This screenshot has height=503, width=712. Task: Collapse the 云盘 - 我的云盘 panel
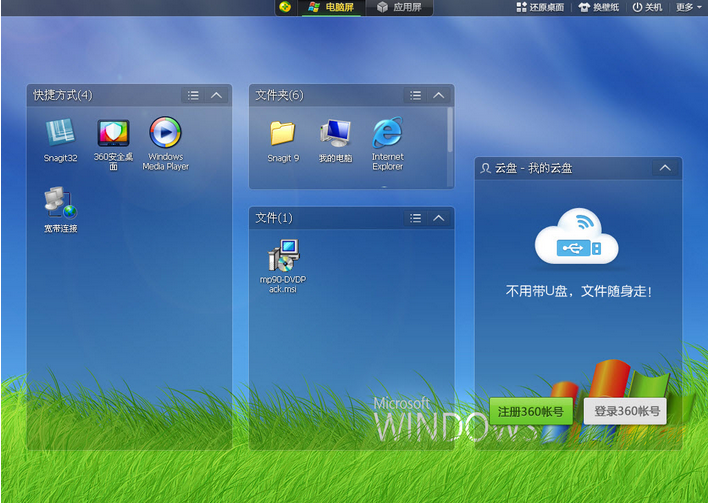tap(665, 168)
